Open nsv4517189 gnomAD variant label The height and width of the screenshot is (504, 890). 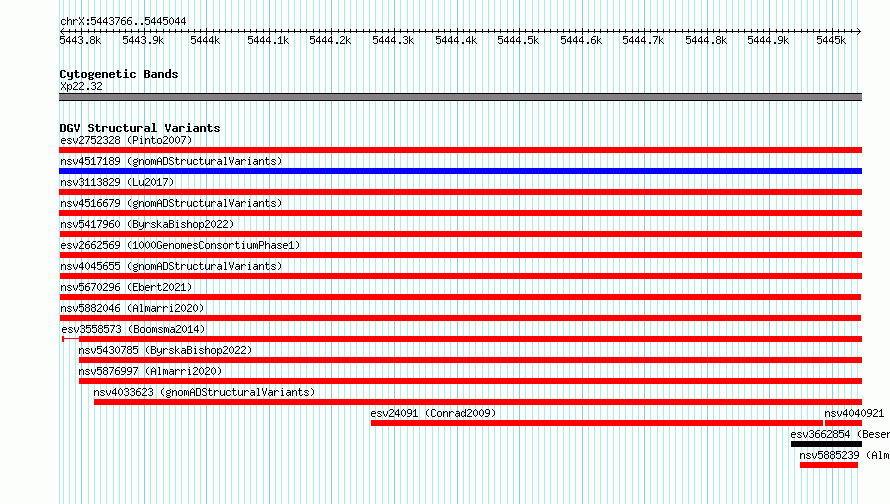171,161
